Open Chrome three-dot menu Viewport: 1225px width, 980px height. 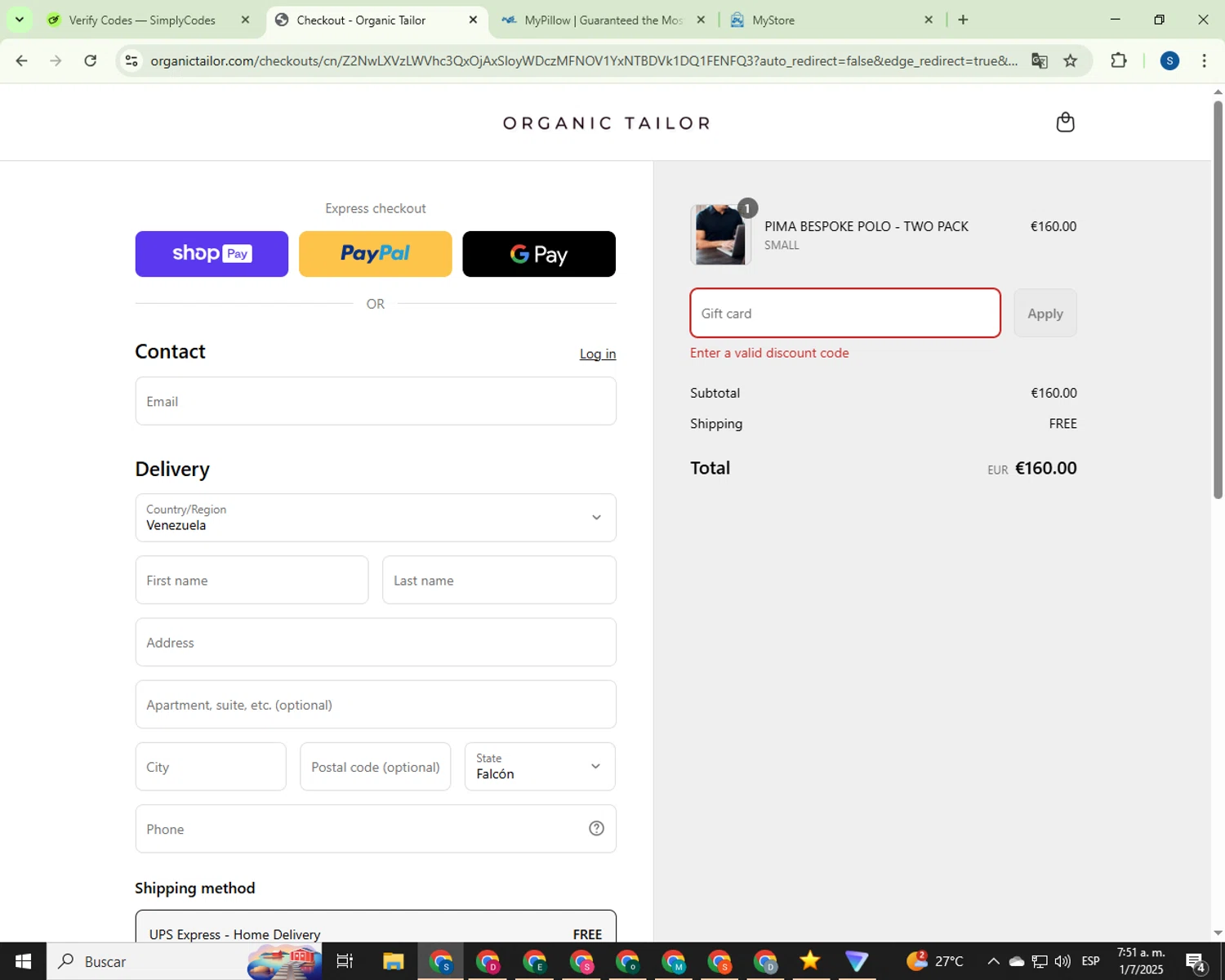(x=1204, y=60)
